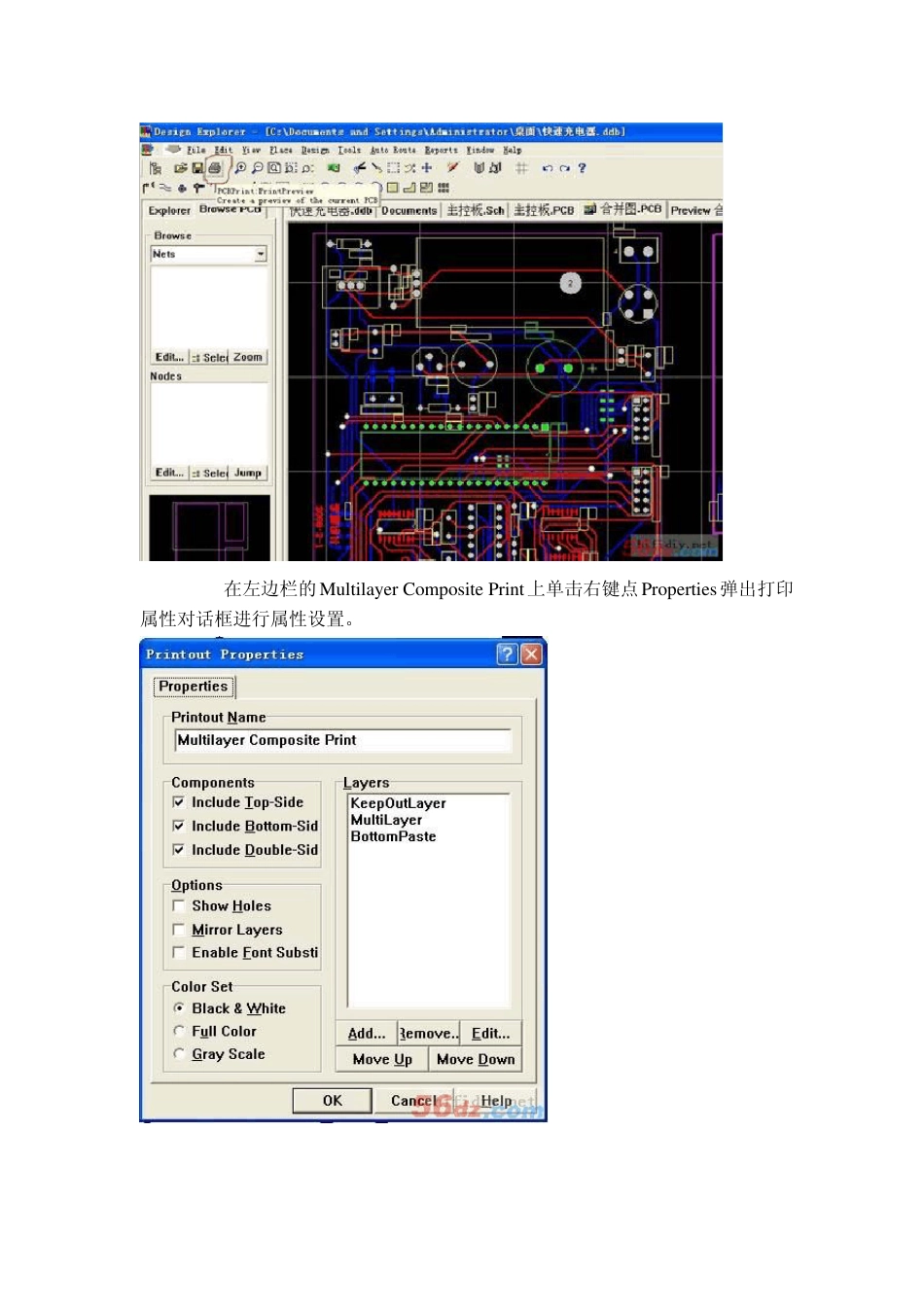Select KeepOutLayer in Layers list
Screen dimensions: 924x1307
click(x=398, y=803)
